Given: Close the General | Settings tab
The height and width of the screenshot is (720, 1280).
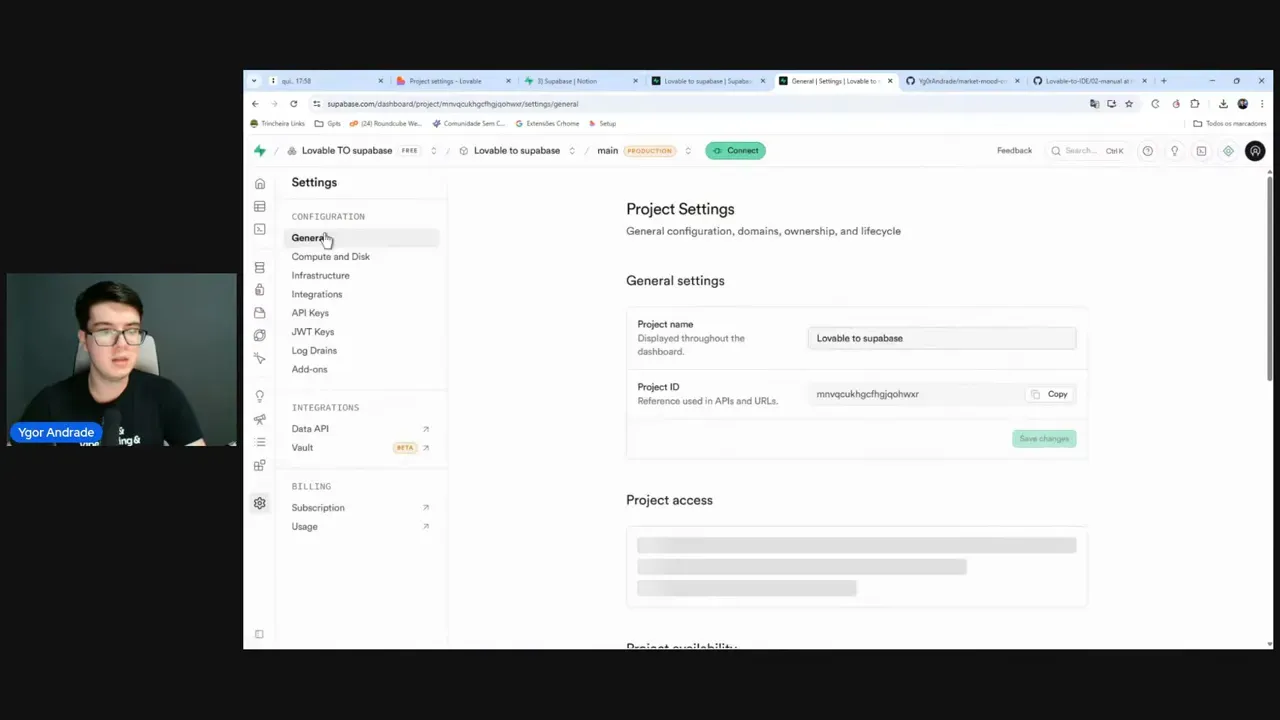Looking at the screenshot, I should click(890, 81).
